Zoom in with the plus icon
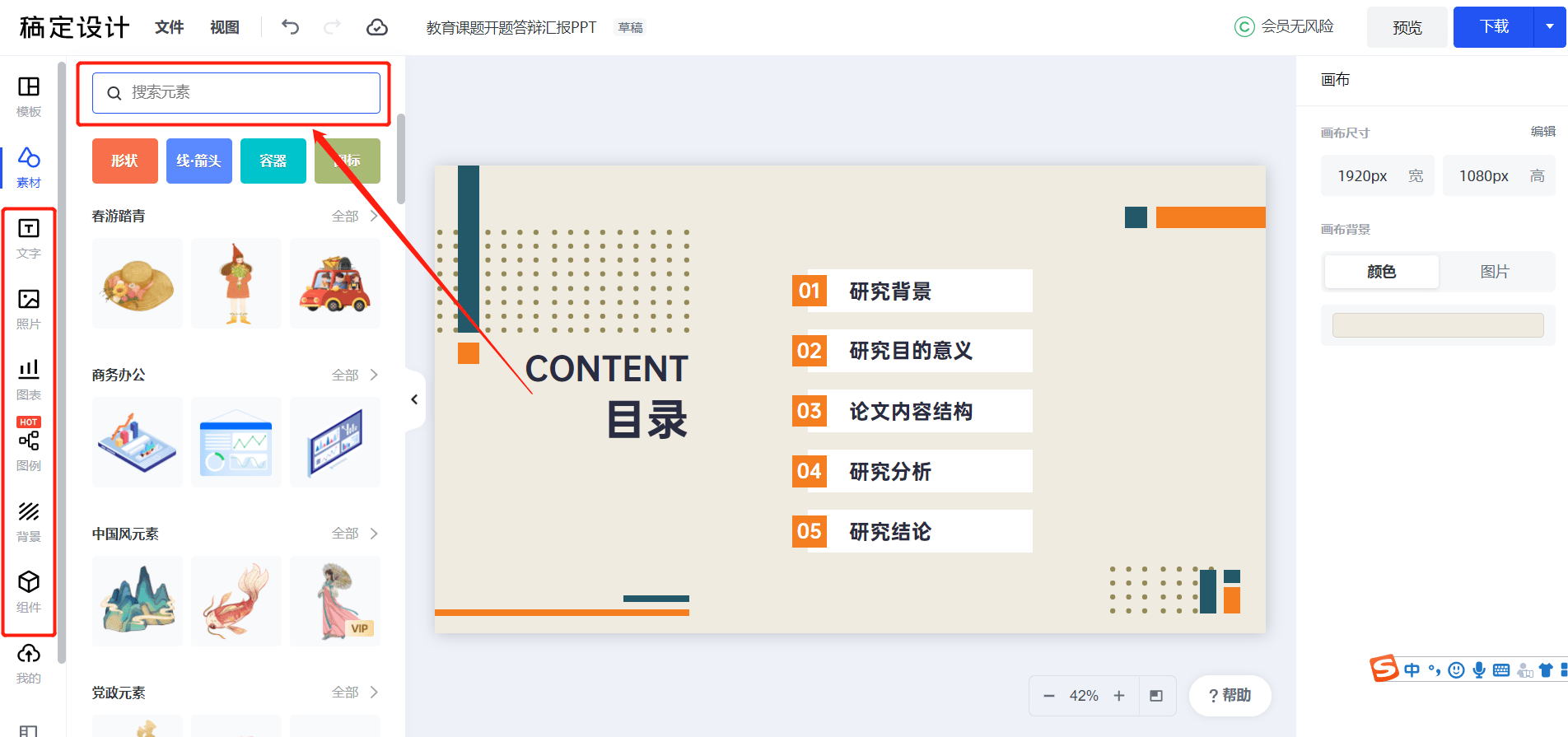This screenshot has width=1568, height=737. (1119, 696)
